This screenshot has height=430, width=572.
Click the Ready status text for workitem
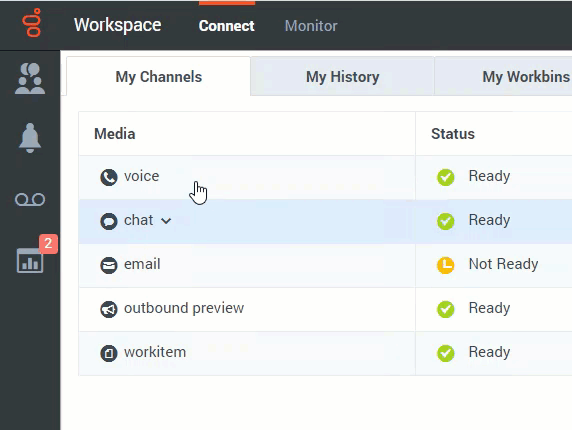point(489,352)
